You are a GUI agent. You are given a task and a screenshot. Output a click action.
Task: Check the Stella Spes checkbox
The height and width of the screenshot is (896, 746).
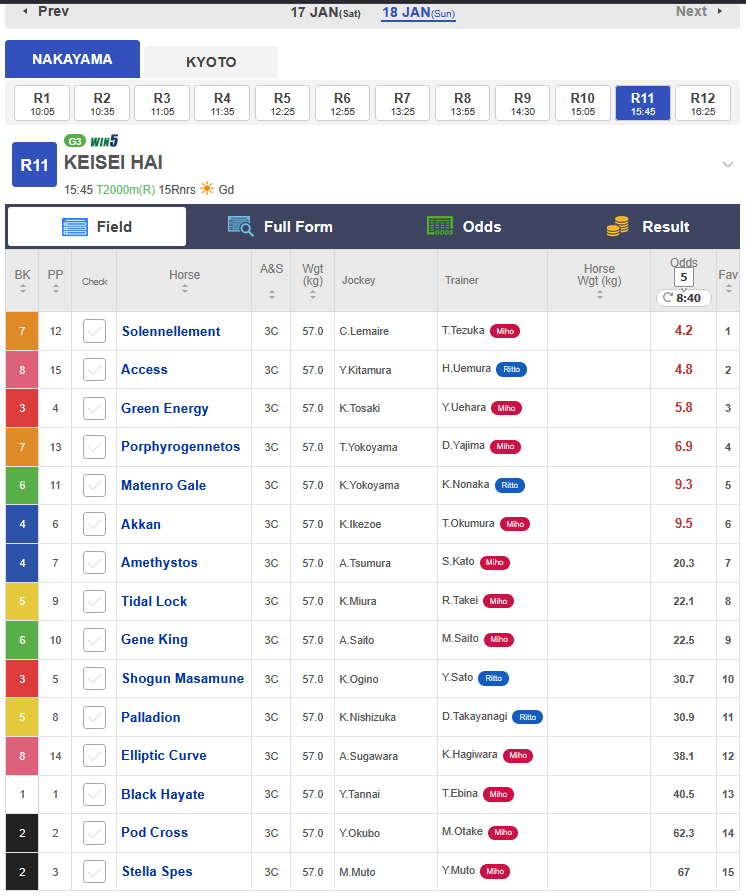pyautogui.click(x=94, y=871)
